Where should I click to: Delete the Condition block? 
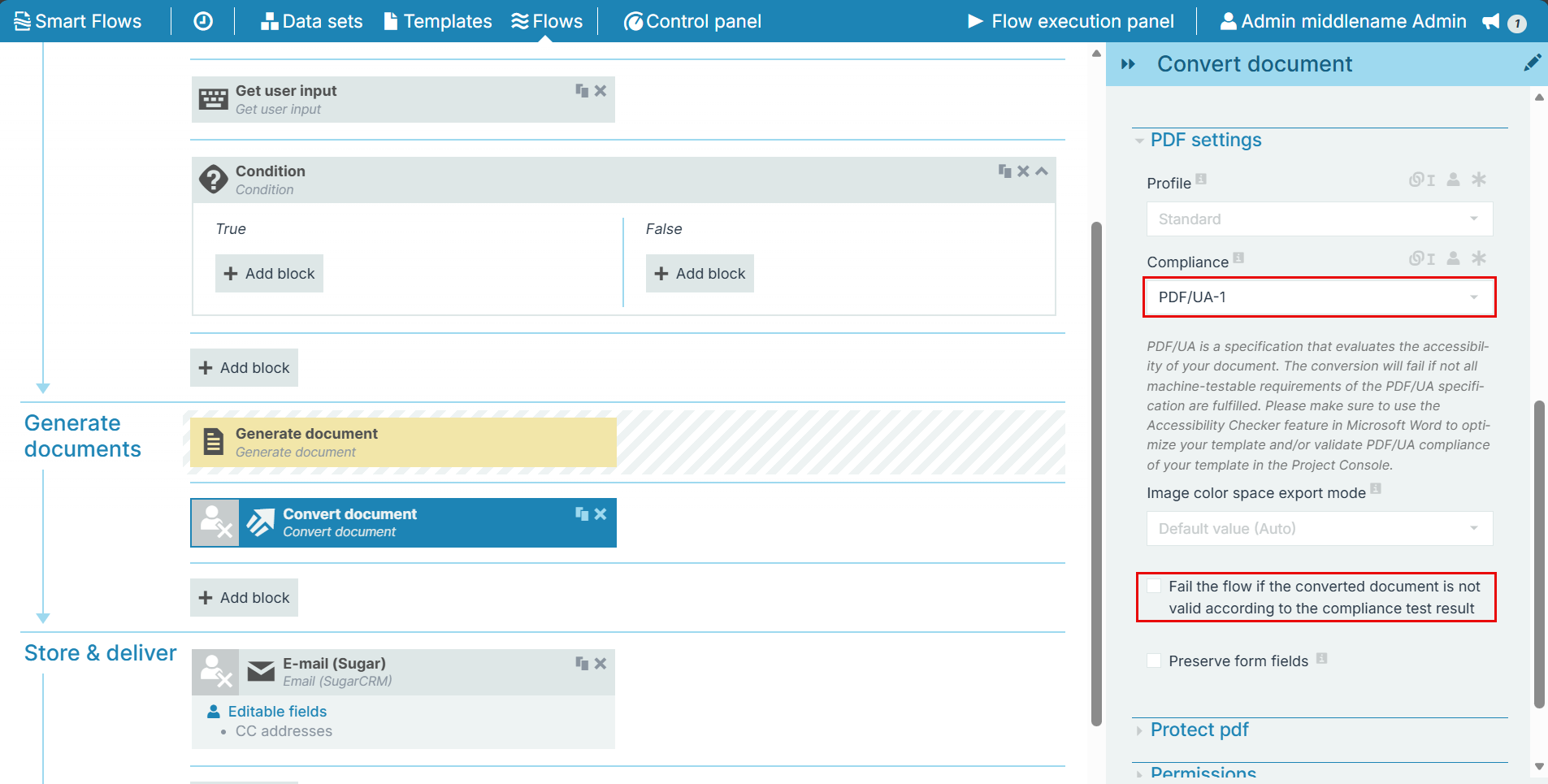(x=1023, y=171)
